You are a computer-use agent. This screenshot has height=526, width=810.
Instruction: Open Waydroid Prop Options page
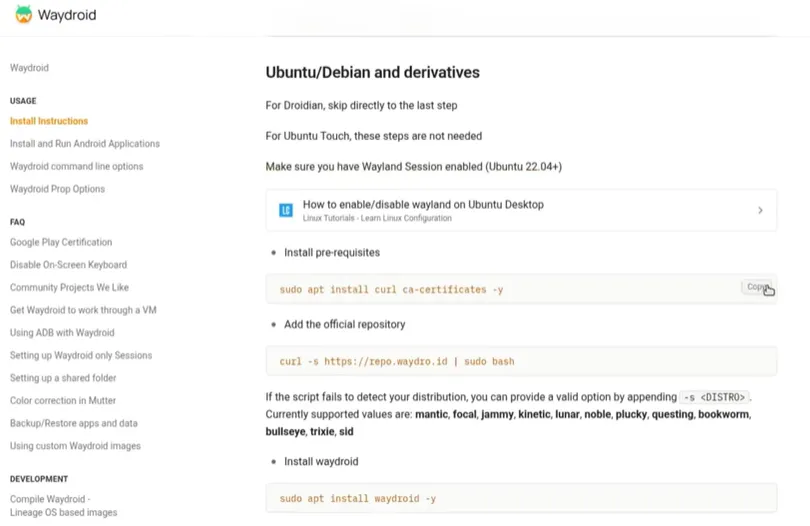coord(57,189)
